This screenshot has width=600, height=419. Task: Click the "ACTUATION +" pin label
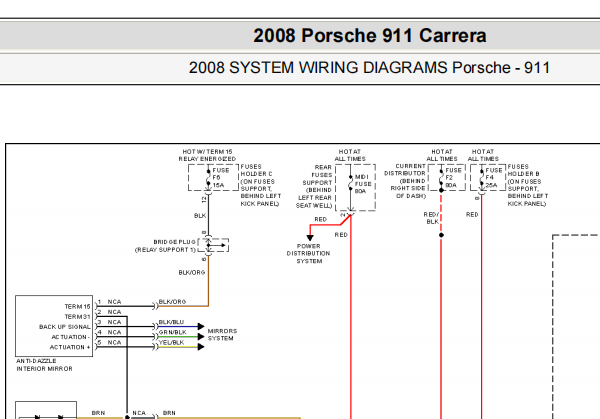(70, 347)
